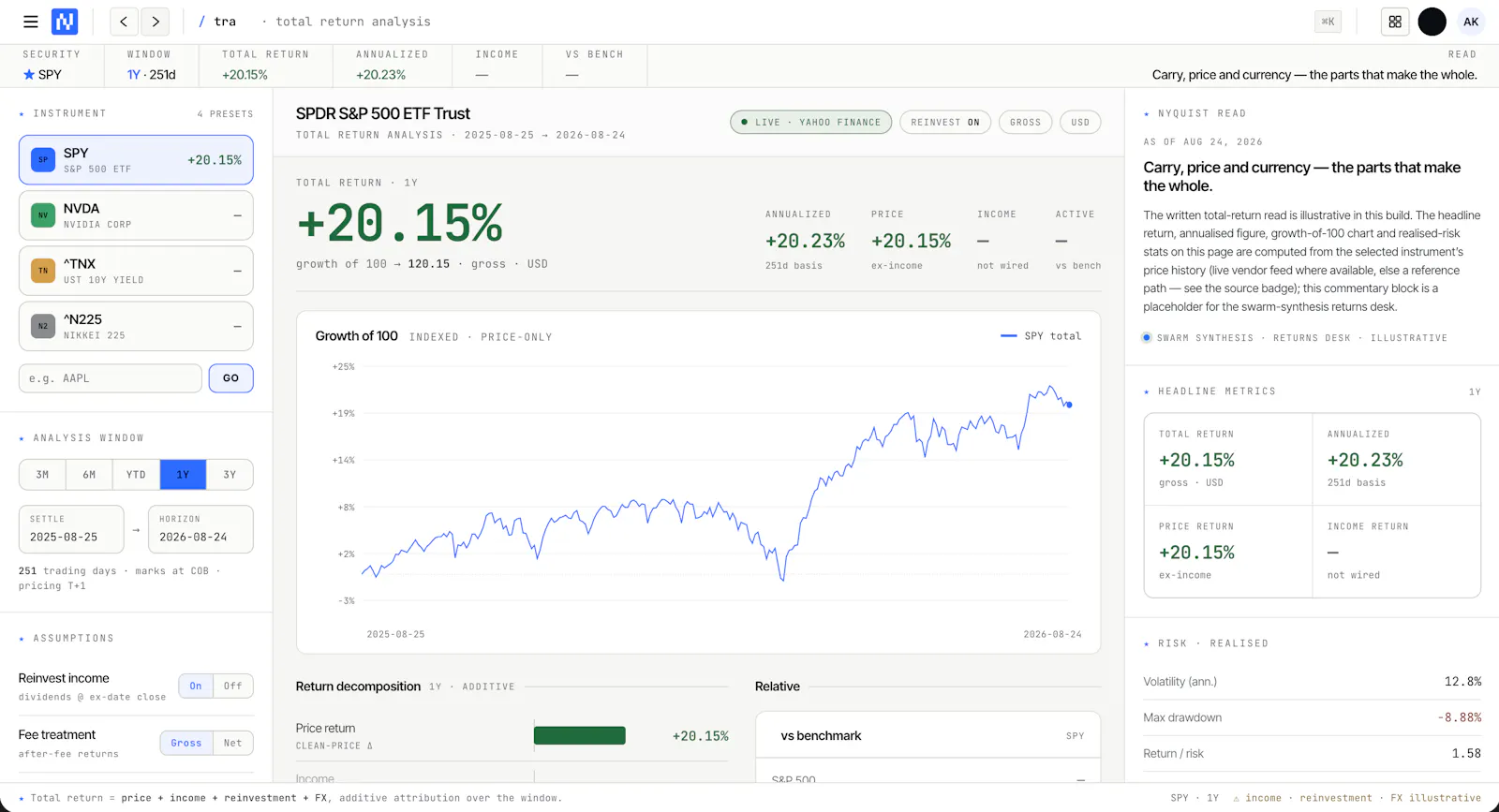Click the Total Return metric card
1499x812 pixels.
pyautogui.click(x=1228, y=459)
